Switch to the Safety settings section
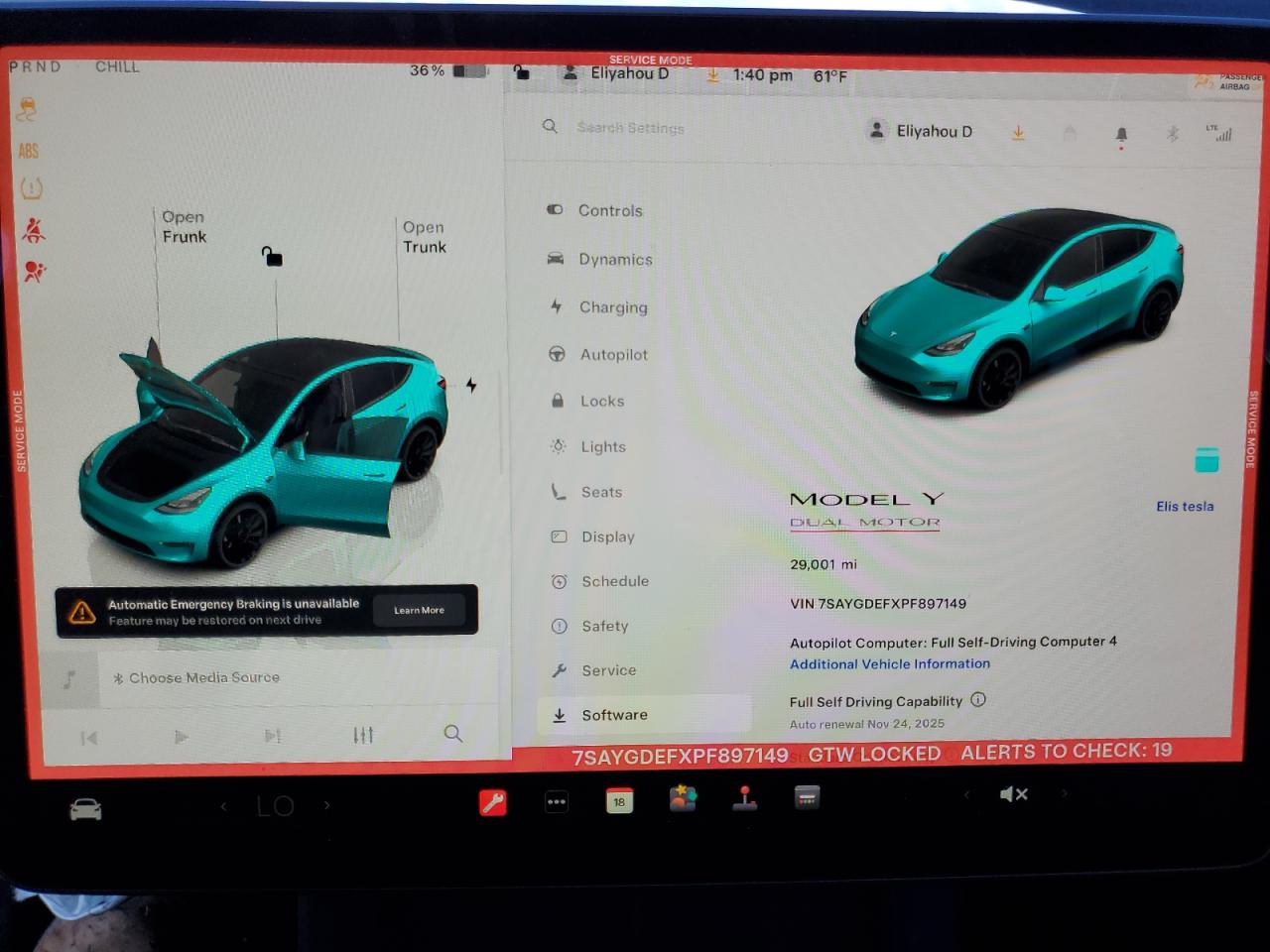Image resolution: width=1270 pixels, height=952 pixels. tap(604, 626)
